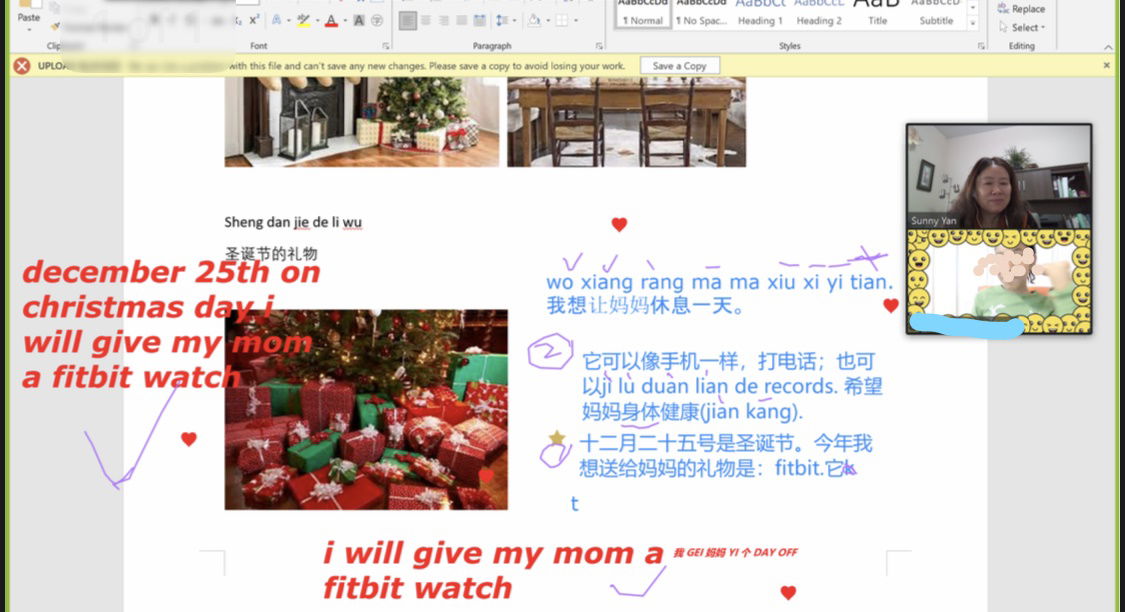Image resolution: width=1125 pixels, height=612 pixels.
Task: Expand the Select dropdown in Editing
Action: click(1027, 27)
